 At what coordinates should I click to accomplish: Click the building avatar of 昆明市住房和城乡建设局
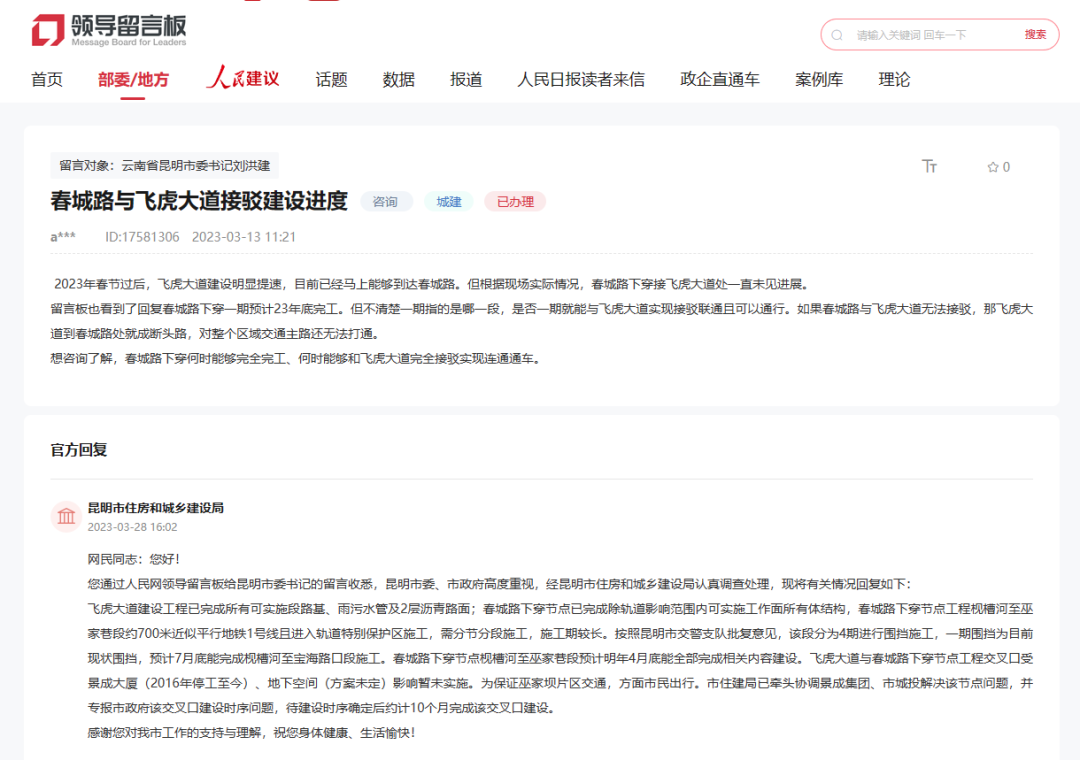point(66,518)
